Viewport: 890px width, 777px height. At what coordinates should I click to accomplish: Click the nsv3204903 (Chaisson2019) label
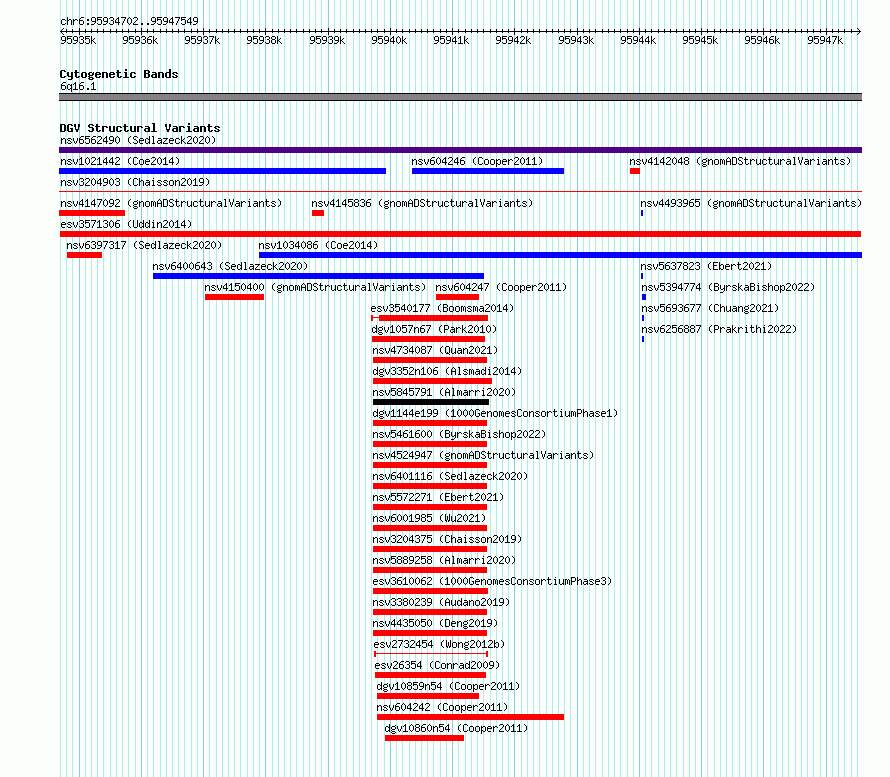click(135, 182)
